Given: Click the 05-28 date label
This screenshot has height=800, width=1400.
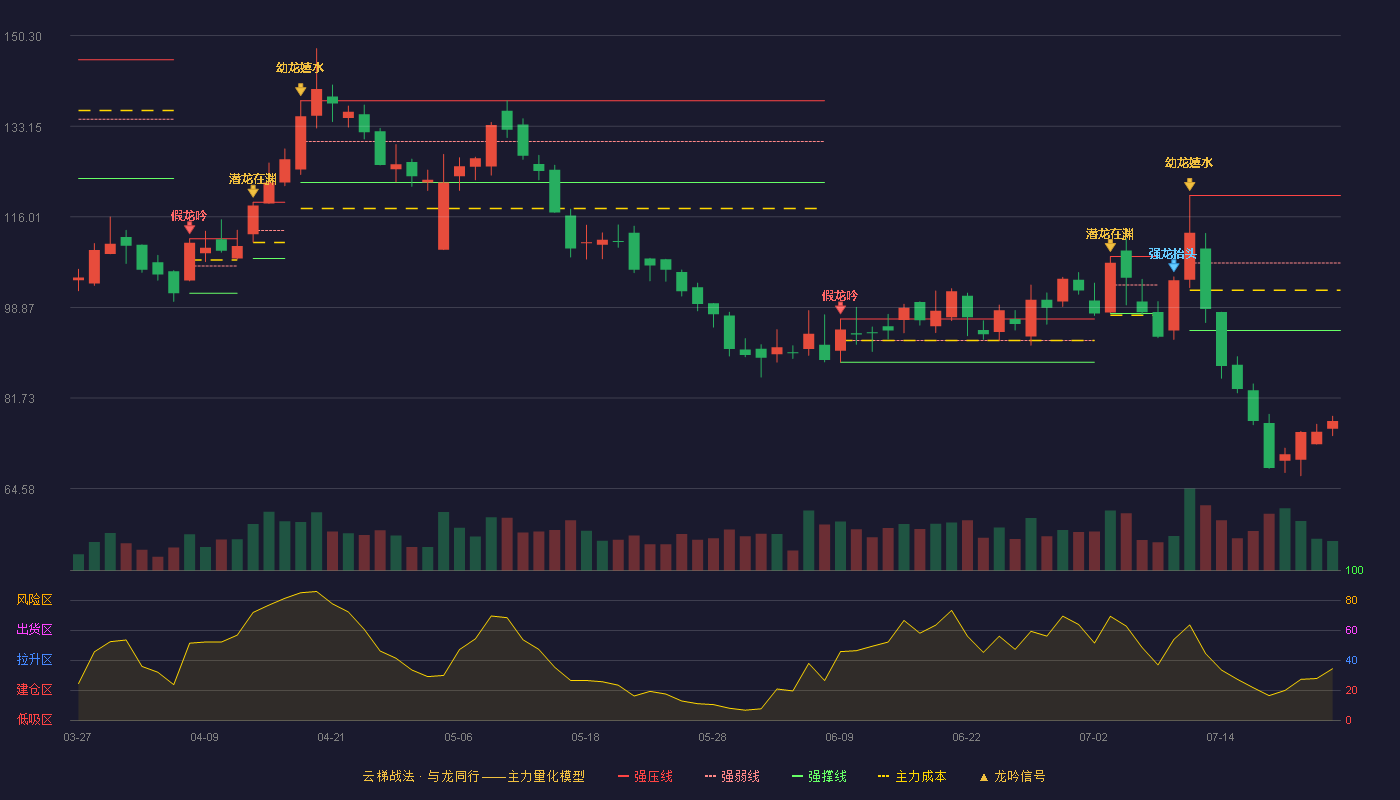Looking at the screenshot, I should 712,737.
